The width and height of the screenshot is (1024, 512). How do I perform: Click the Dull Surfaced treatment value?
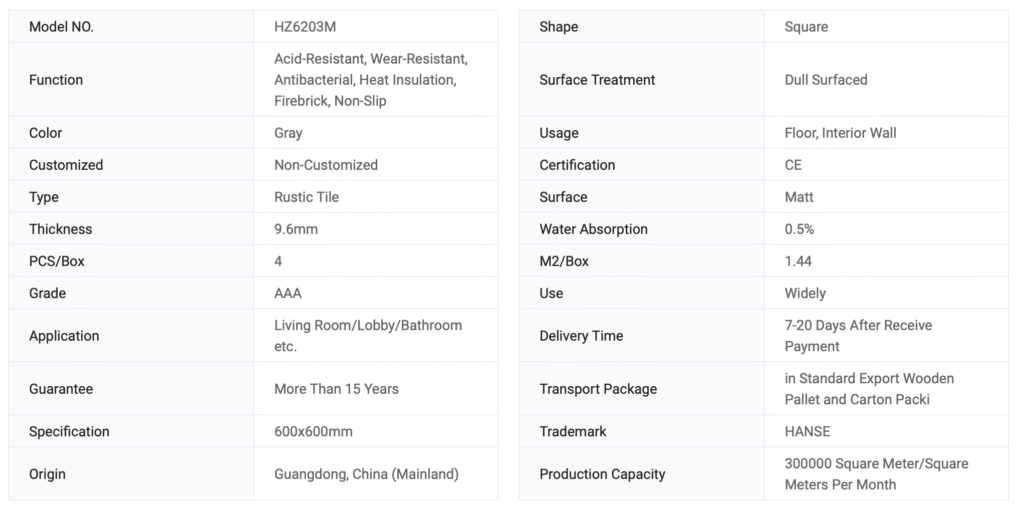coord(826,80)
